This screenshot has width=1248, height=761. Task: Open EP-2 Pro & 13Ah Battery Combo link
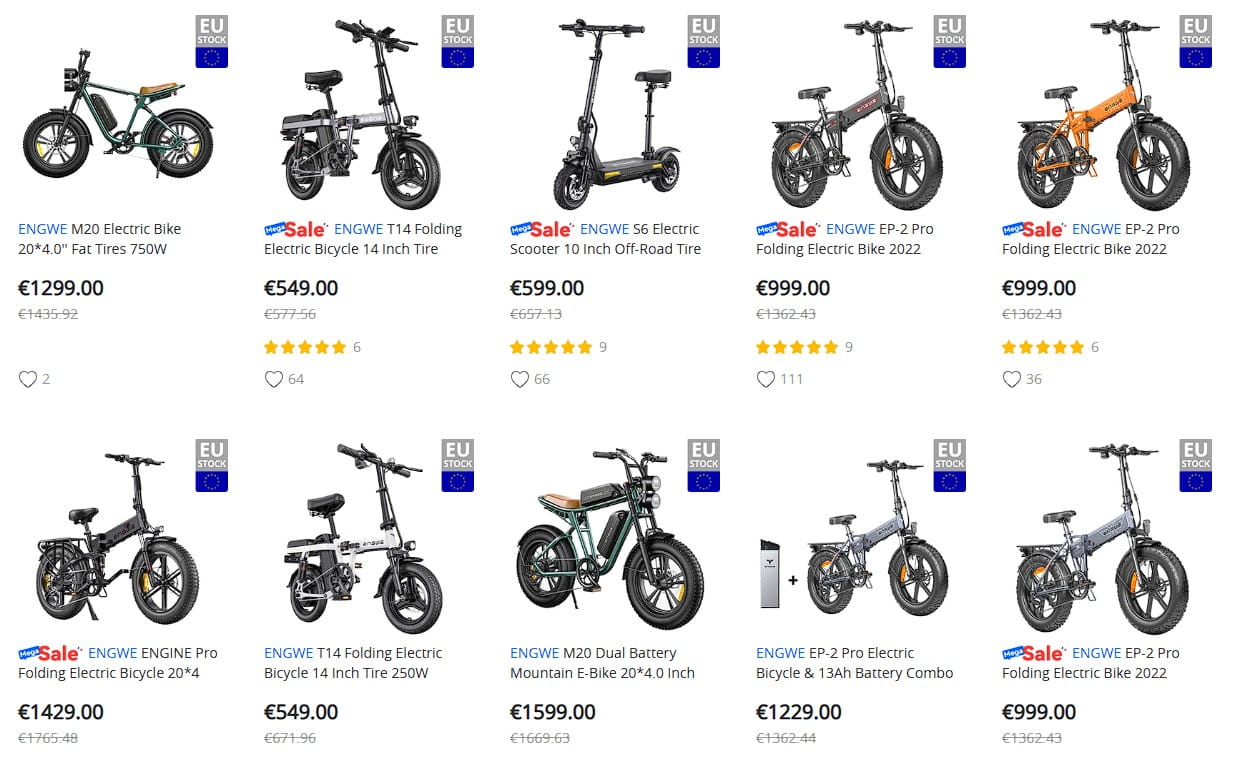(x=854, y=663)
